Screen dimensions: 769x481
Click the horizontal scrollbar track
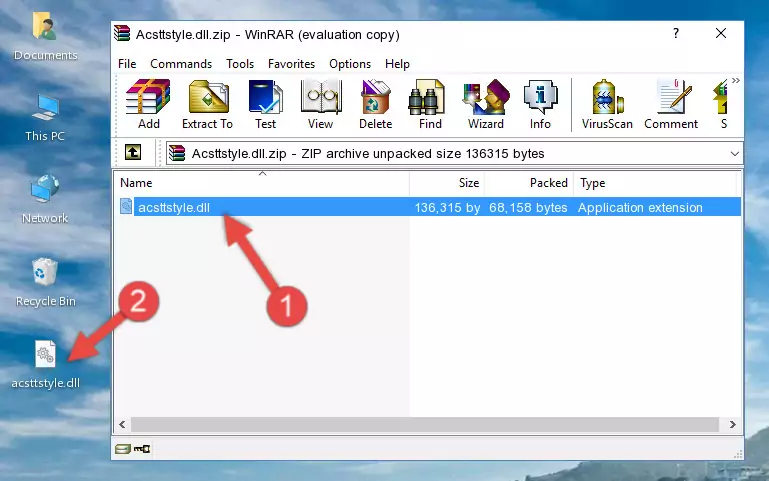coord(425,425)
